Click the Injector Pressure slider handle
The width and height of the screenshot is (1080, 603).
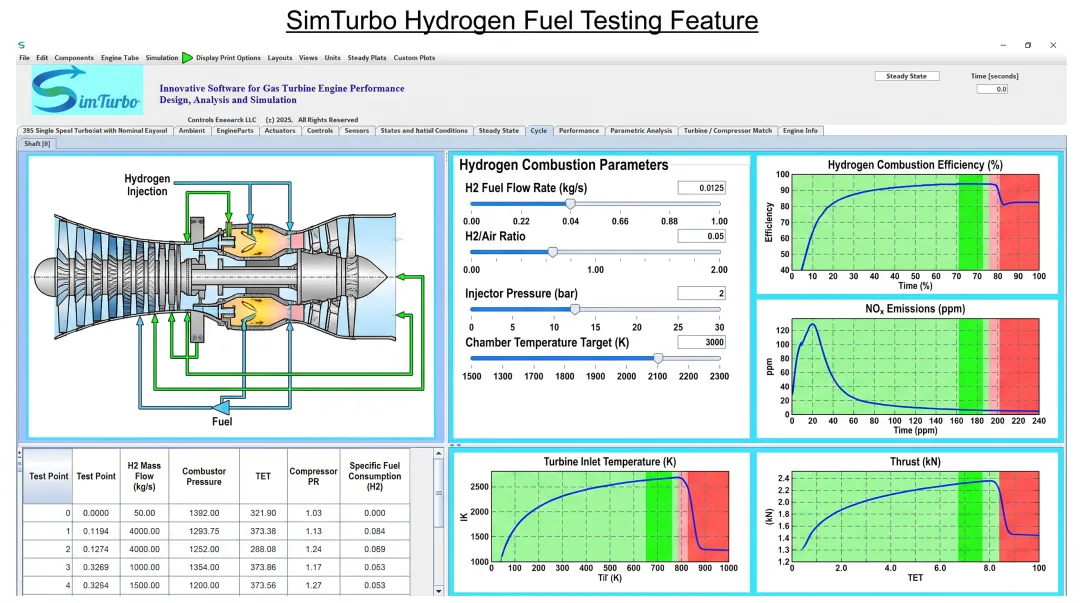(x=574, y=309)
